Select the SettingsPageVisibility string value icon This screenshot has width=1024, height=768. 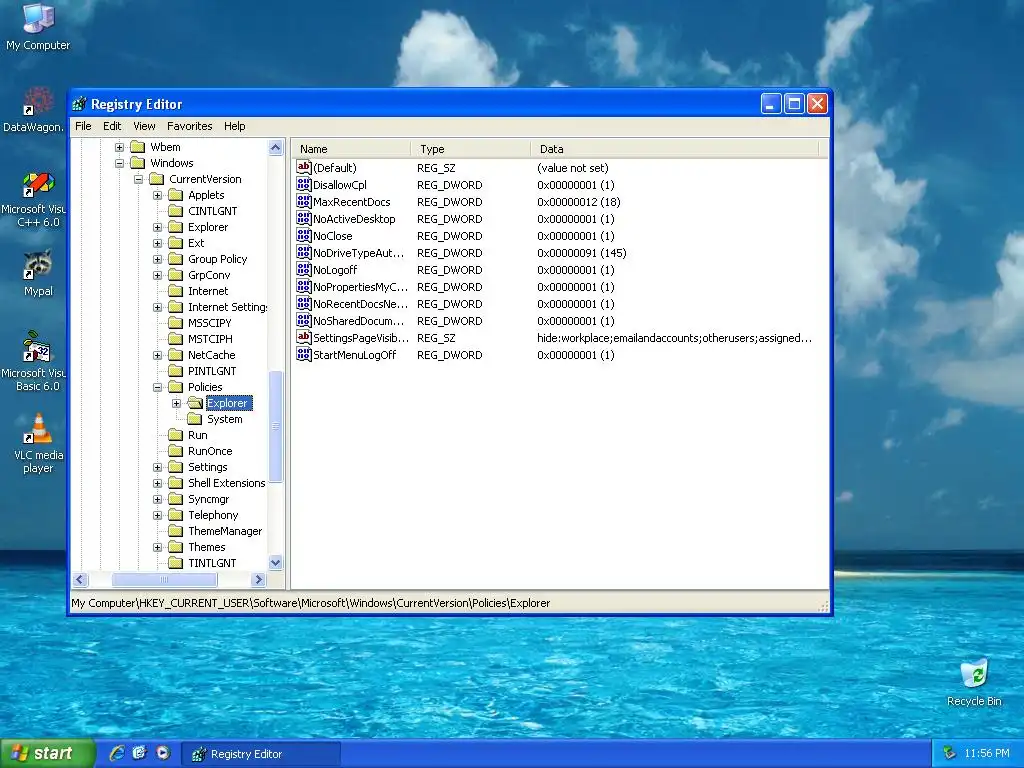click(x=304, y=338)
